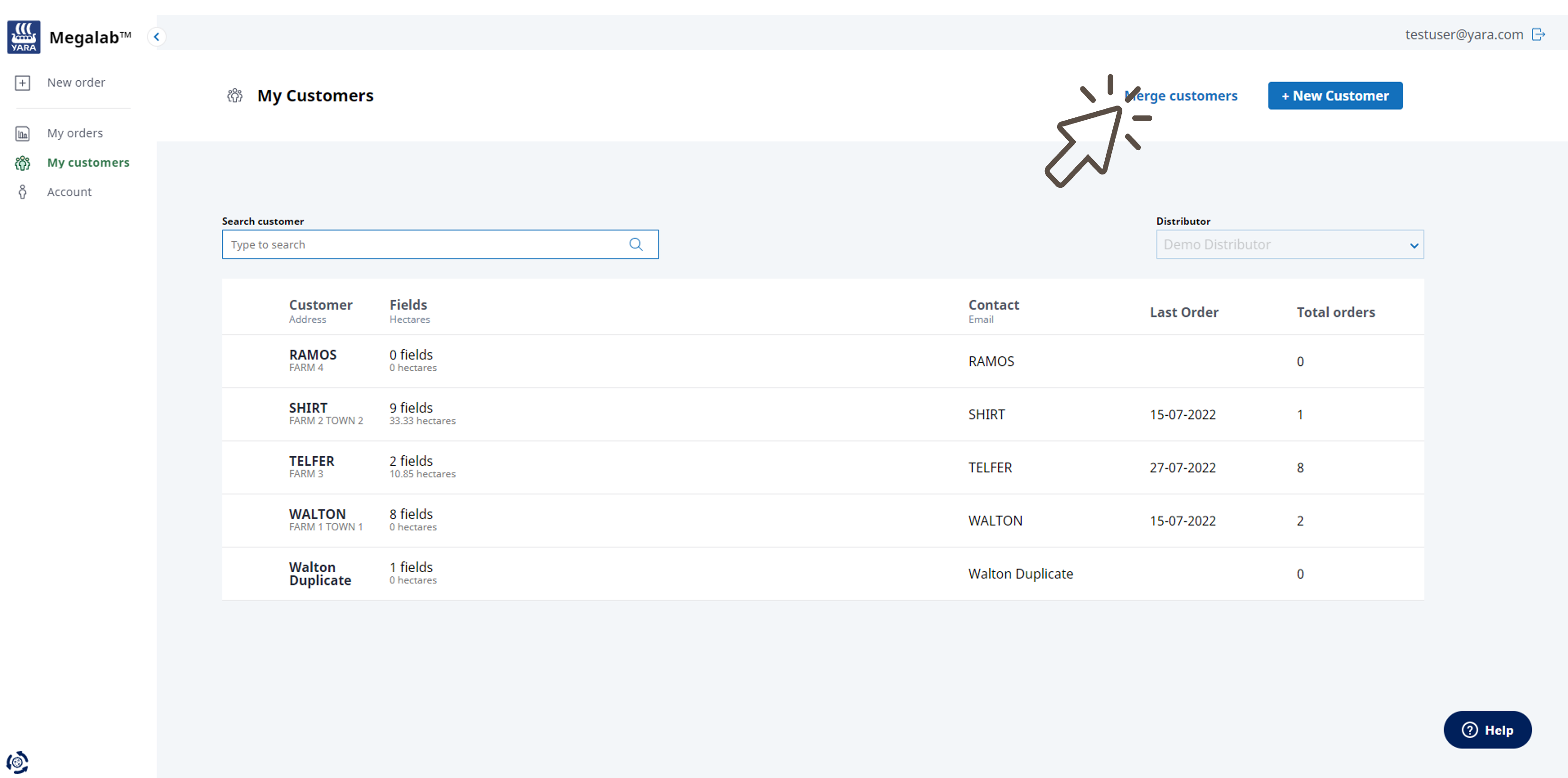Click the Yara logo icon
This screenshot has width=1568, height=778.
(24, 37)
